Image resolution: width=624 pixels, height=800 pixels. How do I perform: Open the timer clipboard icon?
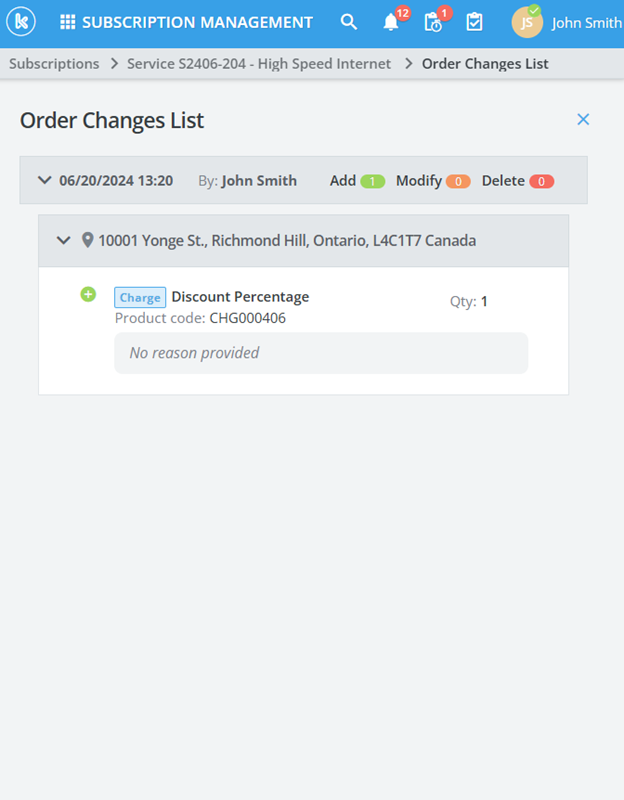pyautogui.click(x=433, y=22)
